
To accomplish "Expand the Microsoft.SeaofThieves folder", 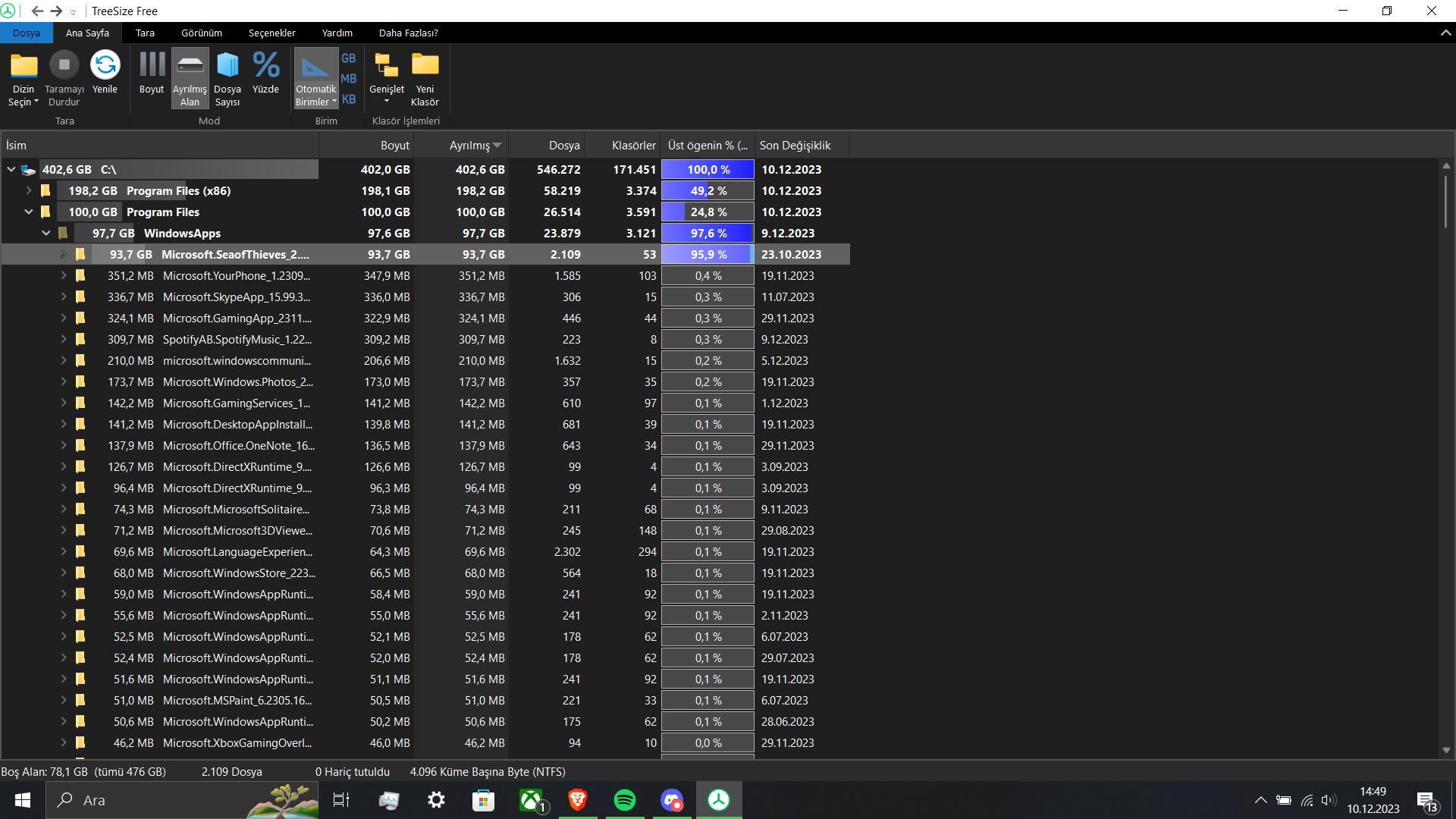I will point(63,254).
